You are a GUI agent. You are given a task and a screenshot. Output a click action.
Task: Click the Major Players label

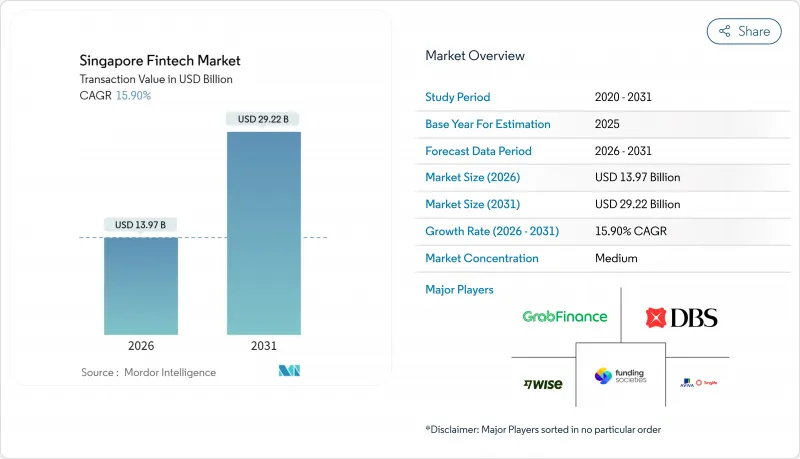tap(459, 289)
